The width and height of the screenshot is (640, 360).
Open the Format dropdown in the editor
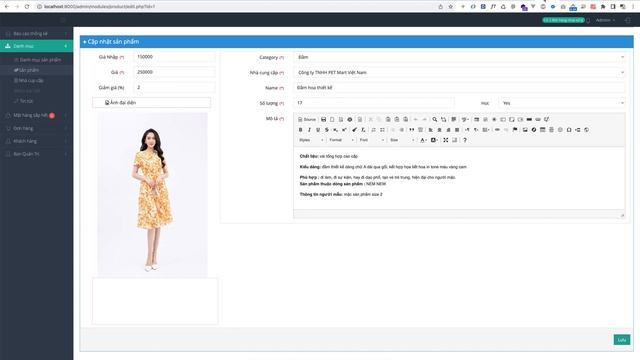click(341, 140)
